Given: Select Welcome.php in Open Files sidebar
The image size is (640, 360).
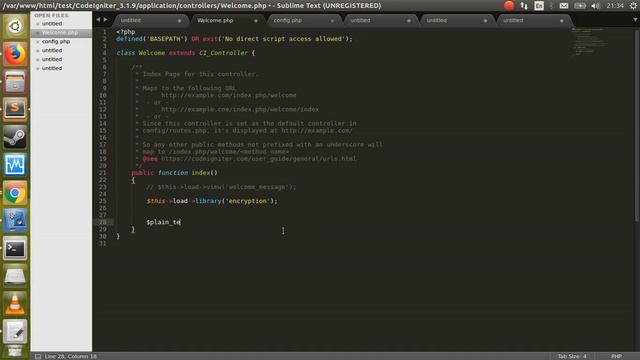Looking at the screenshot, I should tap(60, 33).
